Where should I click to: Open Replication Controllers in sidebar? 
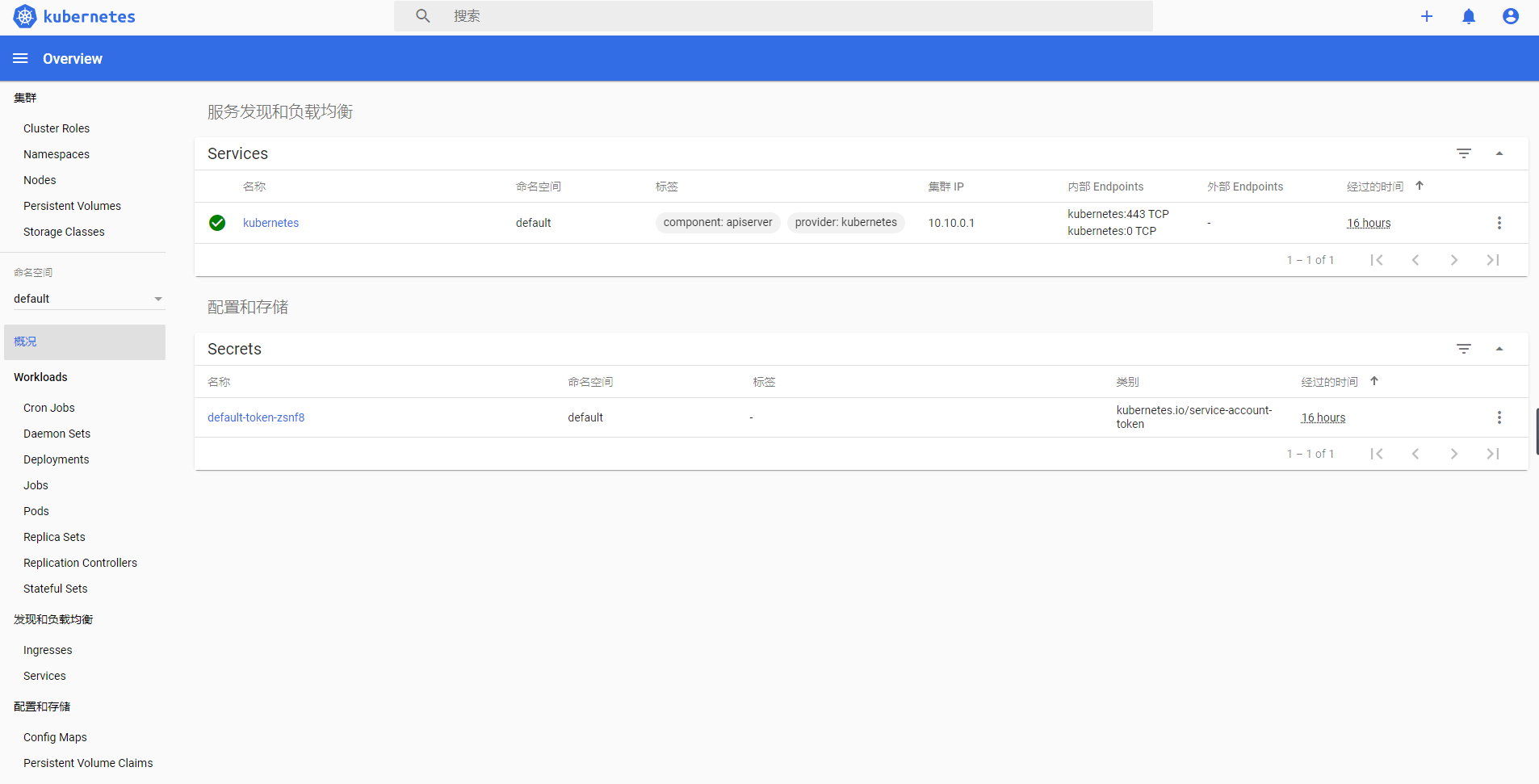coord(80,563)
